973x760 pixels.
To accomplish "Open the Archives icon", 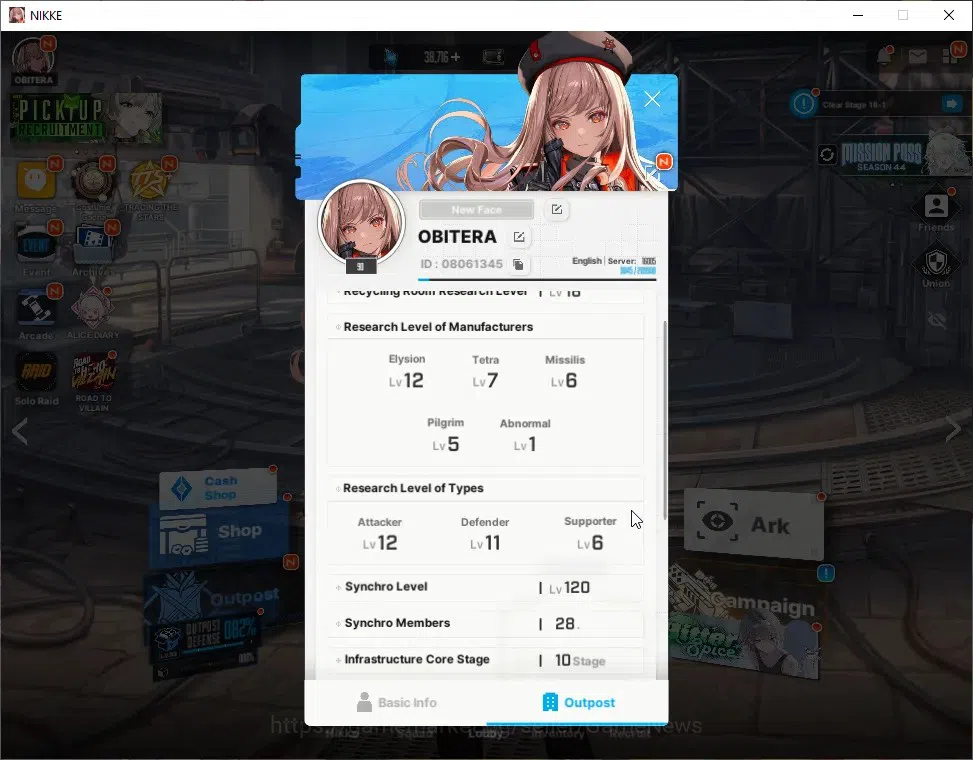I will pyautogui.click(x=92, y=249).
